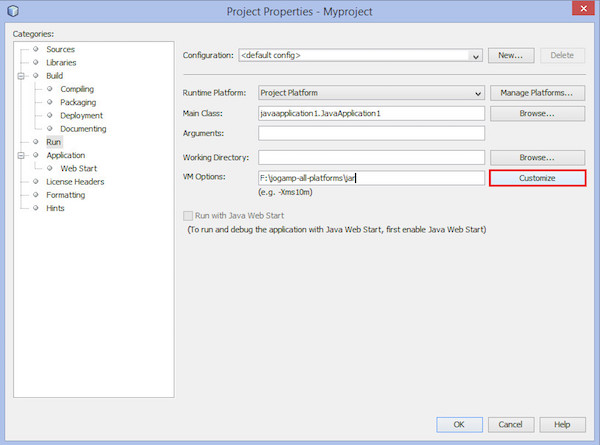The image size is (600, 445).
Task: Click the Customize VM options button
Action: coord(537,178)
